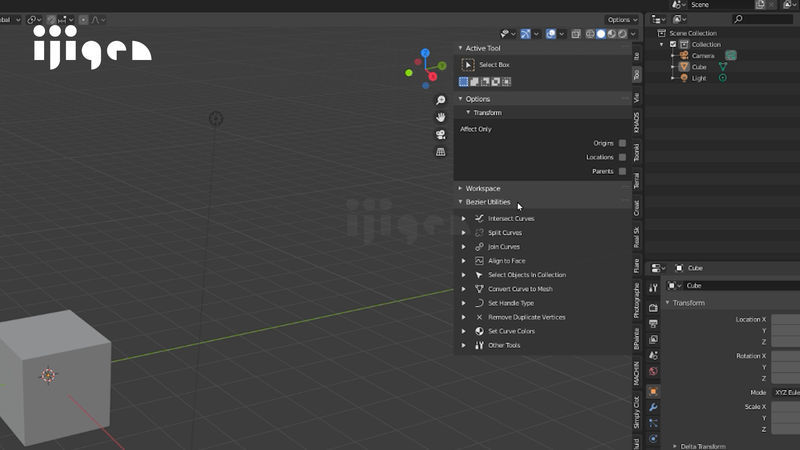Open the Options dropdown in viewport header
The width and height of the screenshot is (800, 450).
click(622, 20)
